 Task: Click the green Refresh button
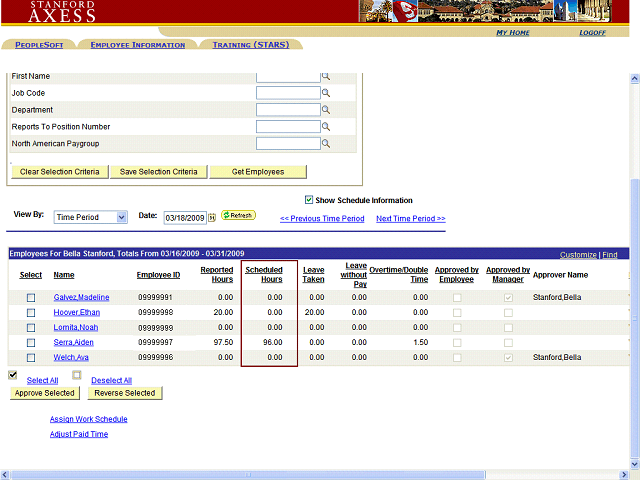coord(238,215)
